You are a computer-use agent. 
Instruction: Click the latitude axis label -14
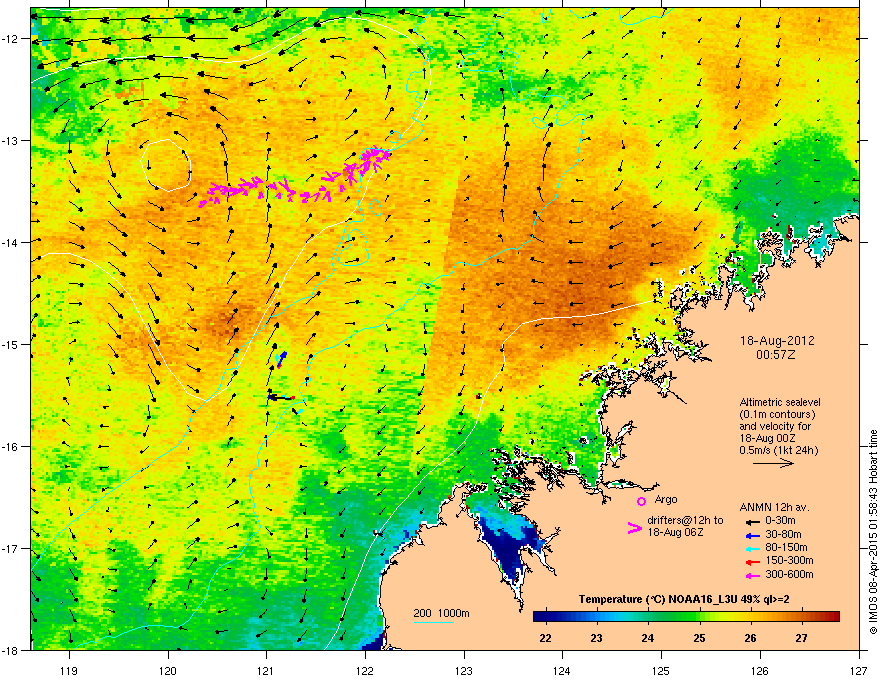pyautogui.click(x=11, y=243)
